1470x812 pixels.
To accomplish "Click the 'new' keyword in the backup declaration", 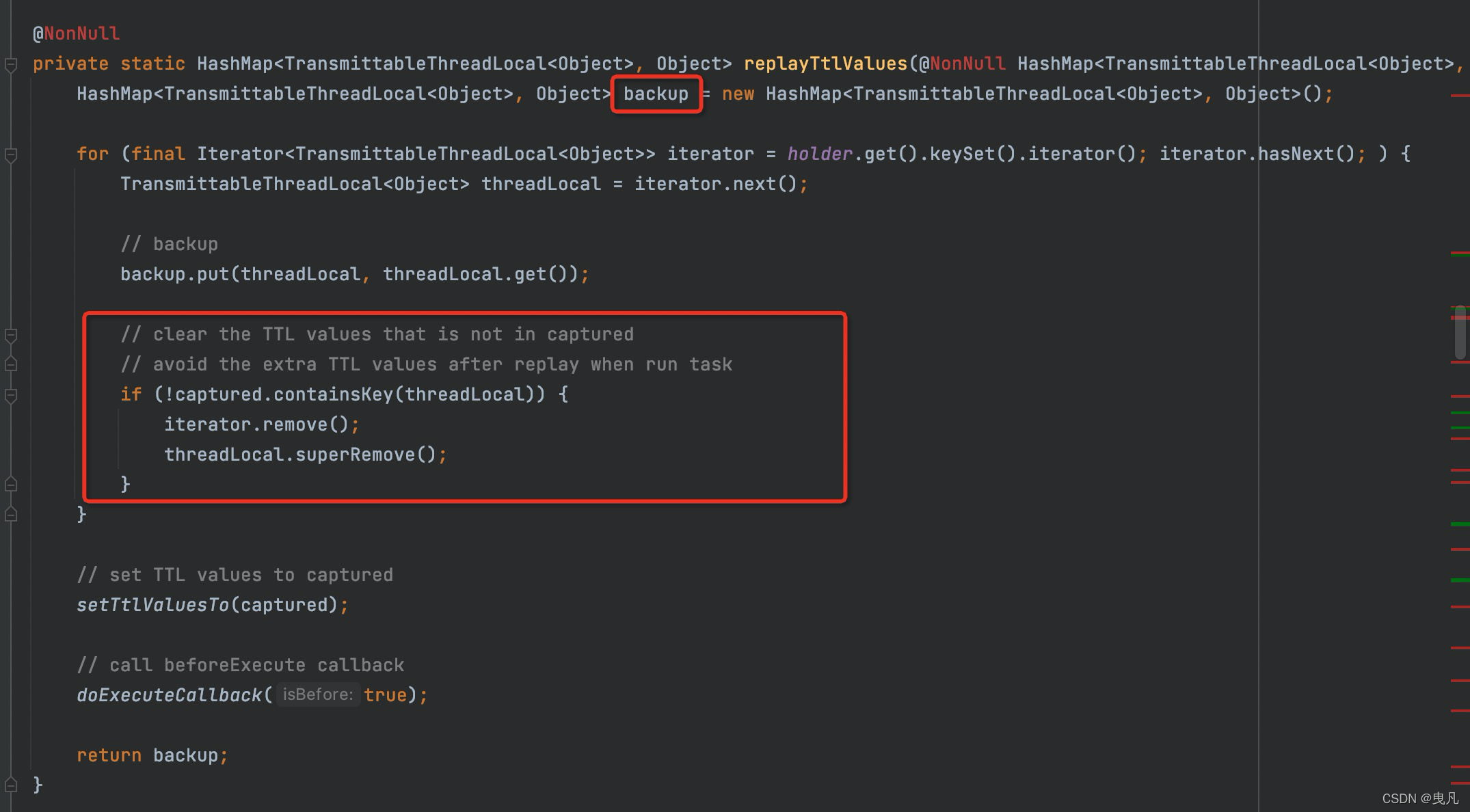I will [x=738, y=94].
